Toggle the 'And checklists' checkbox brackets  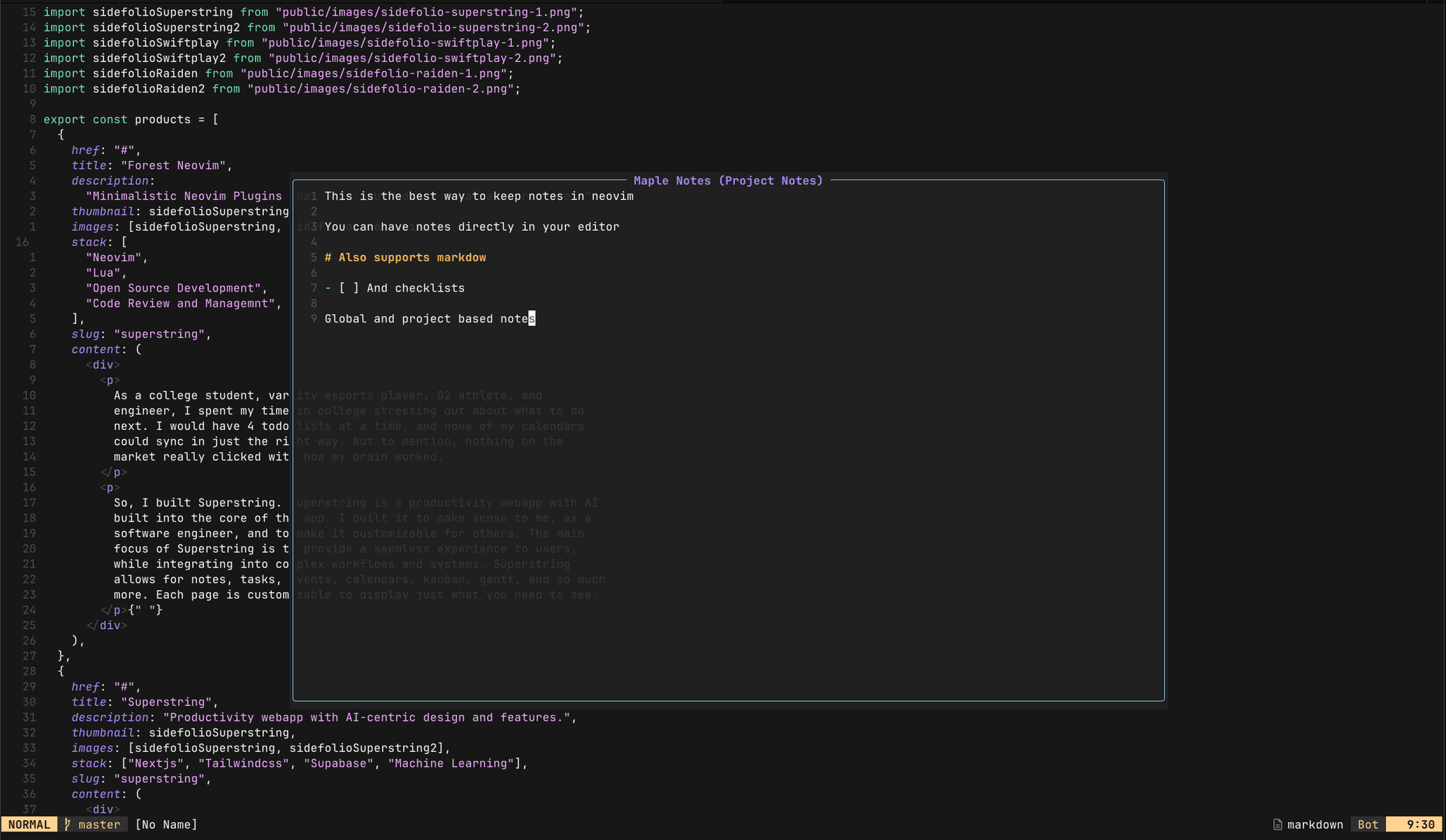[x=349, y=288]
